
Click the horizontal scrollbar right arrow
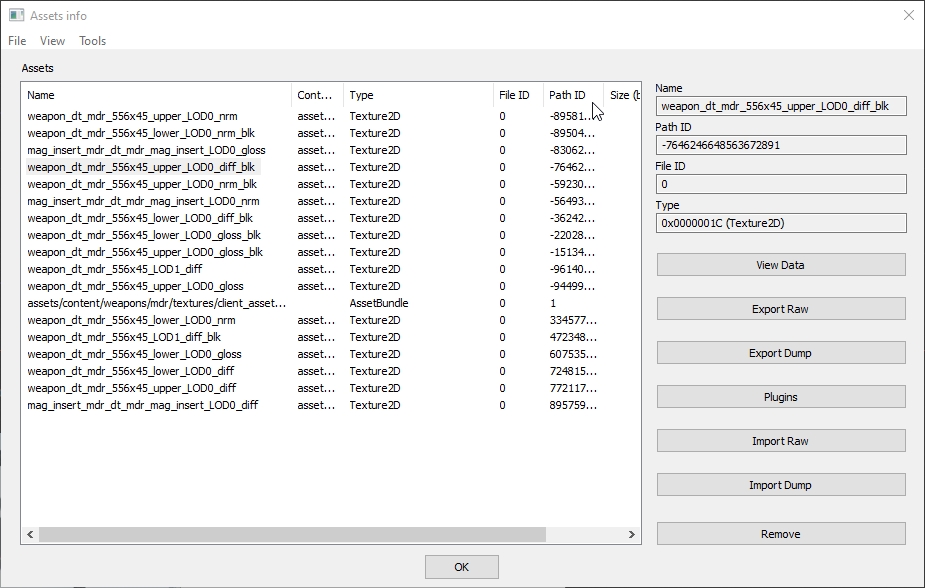click(631, 535)
